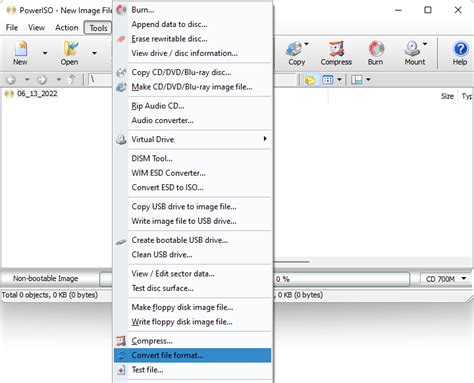Open the File menu
Image resolution: width=474 pixels, height=383 pixels.
[x=12, y=28]
